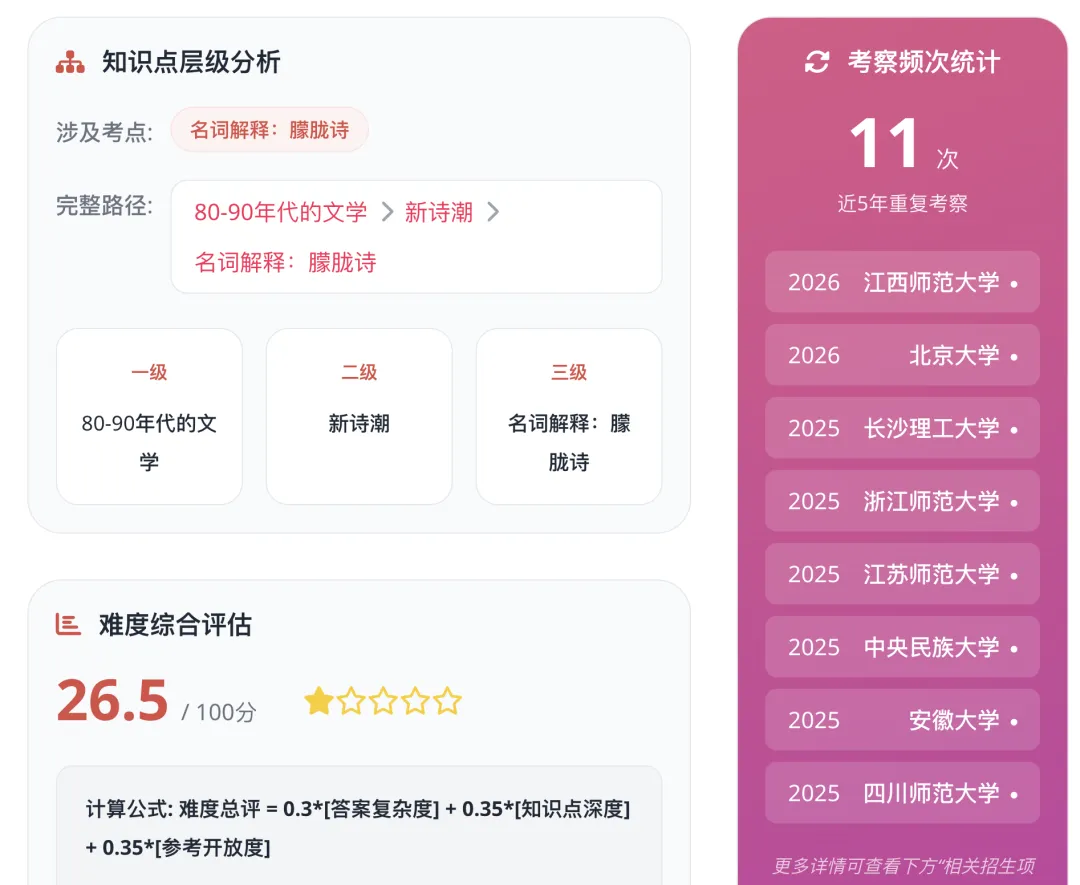The image size is (1080, 885).
Task: Click the third star in the difficulty rating
Action: coord(383,701)
